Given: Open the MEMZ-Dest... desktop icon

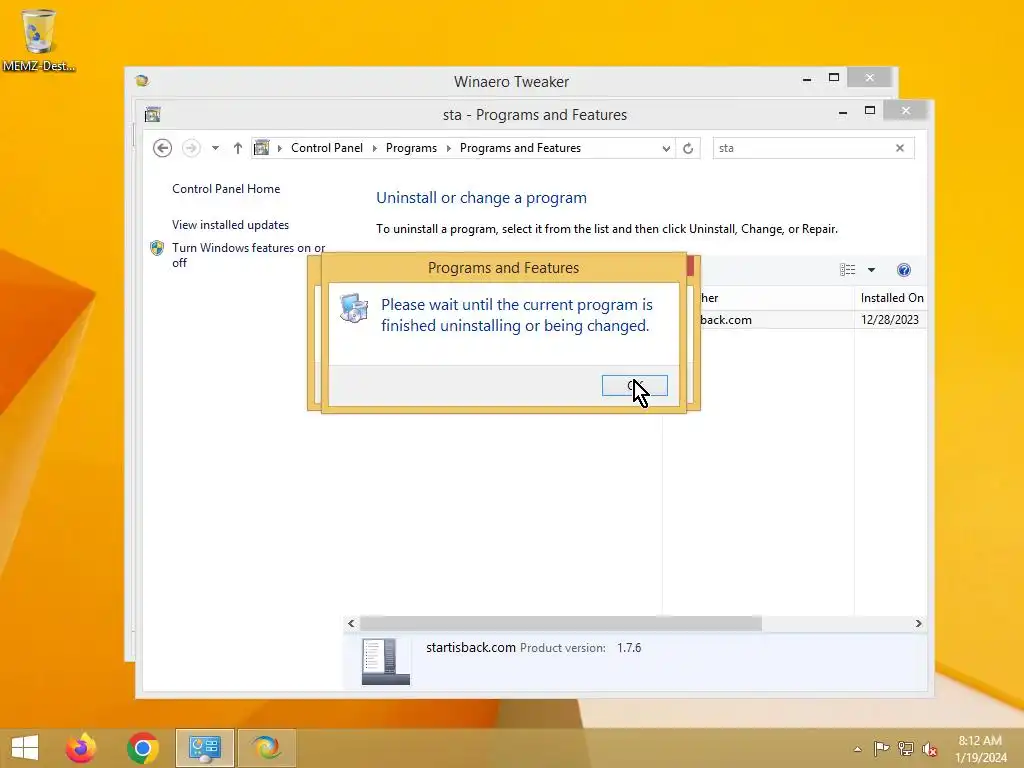Looking at the screenshot, I should [39, 39].
